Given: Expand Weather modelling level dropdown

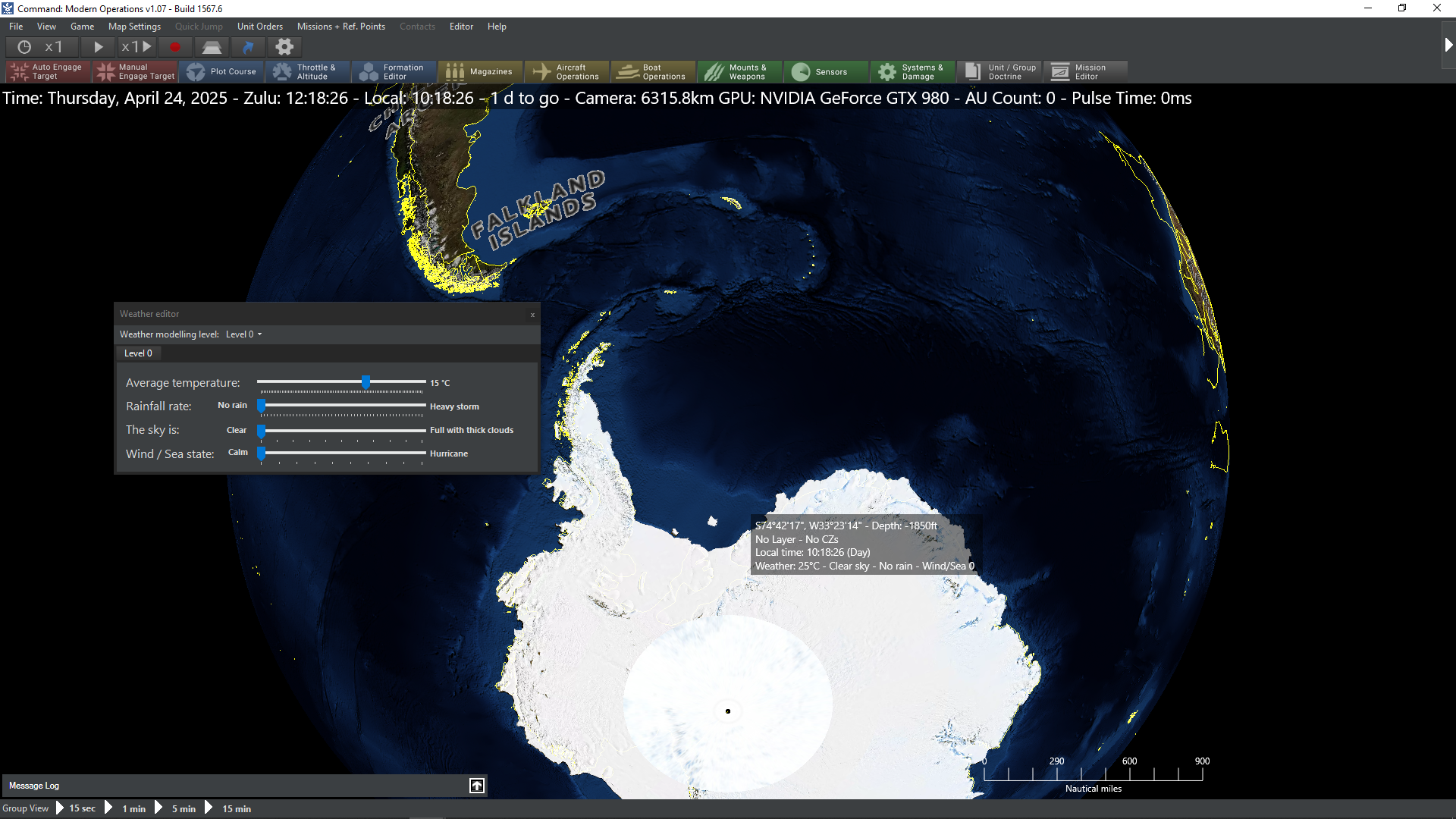Looking at the screenshot, I should [244, 334].
